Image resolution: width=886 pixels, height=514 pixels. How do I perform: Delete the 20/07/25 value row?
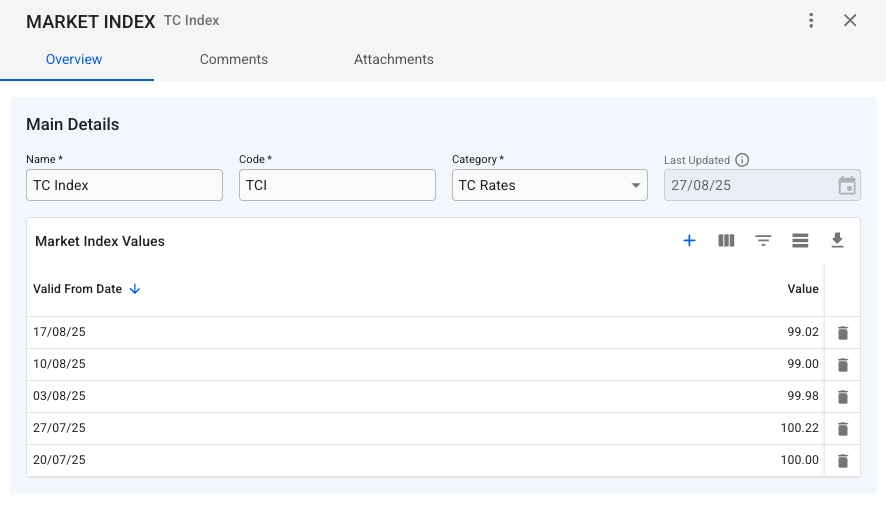(842, 461)
